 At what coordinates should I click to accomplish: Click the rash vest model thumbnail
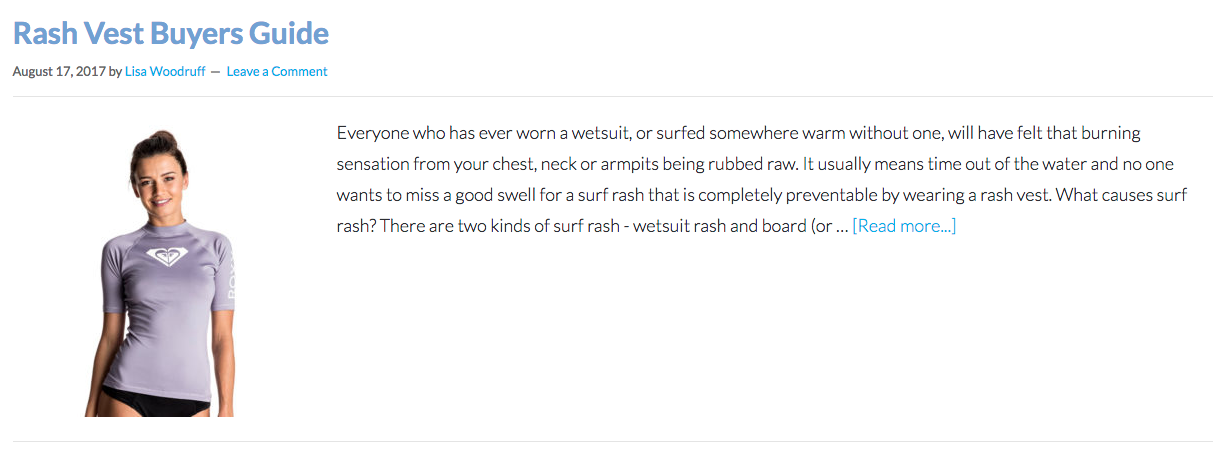(x=160, y=270)
